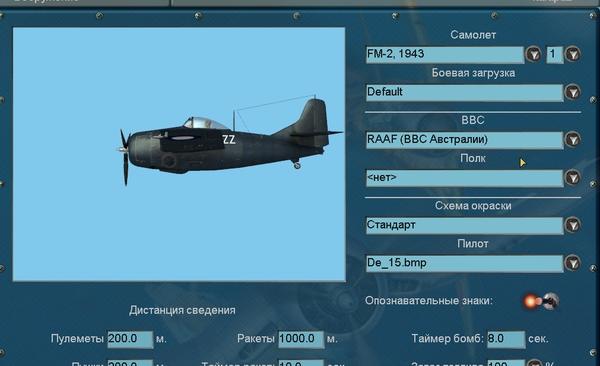Click the Ракеты 1000.0 distance field
The width and height of the screenshot is (600, 366).
coord(301,339)
